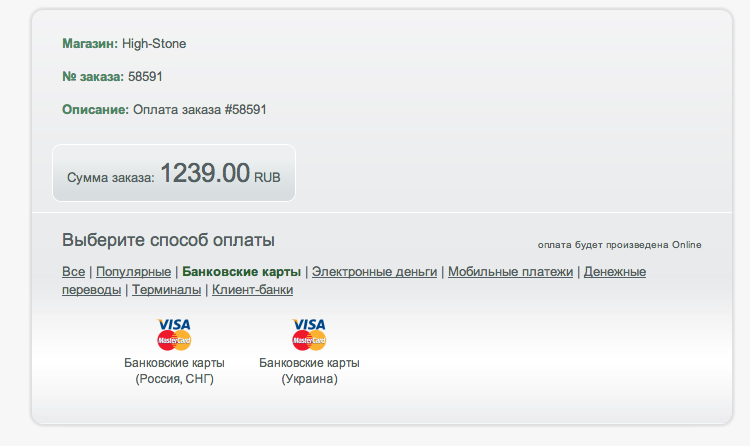Click order number 58591 value

[145, 77]
